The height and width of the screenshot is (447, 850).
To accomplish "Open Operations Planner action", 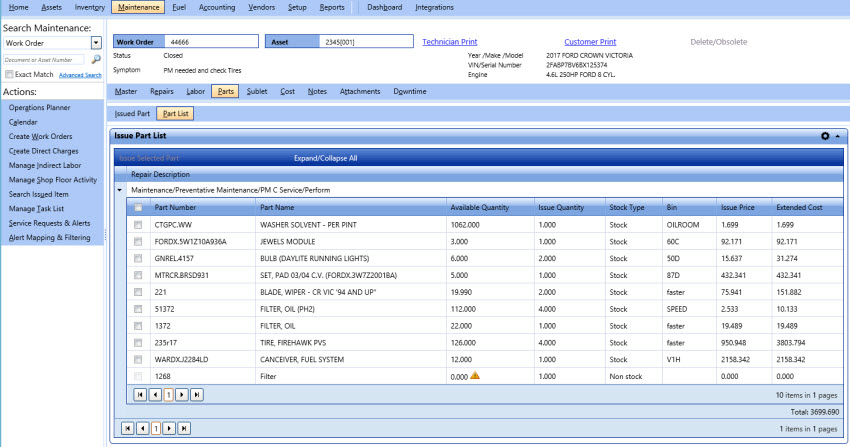I will [x=40, y=108].
